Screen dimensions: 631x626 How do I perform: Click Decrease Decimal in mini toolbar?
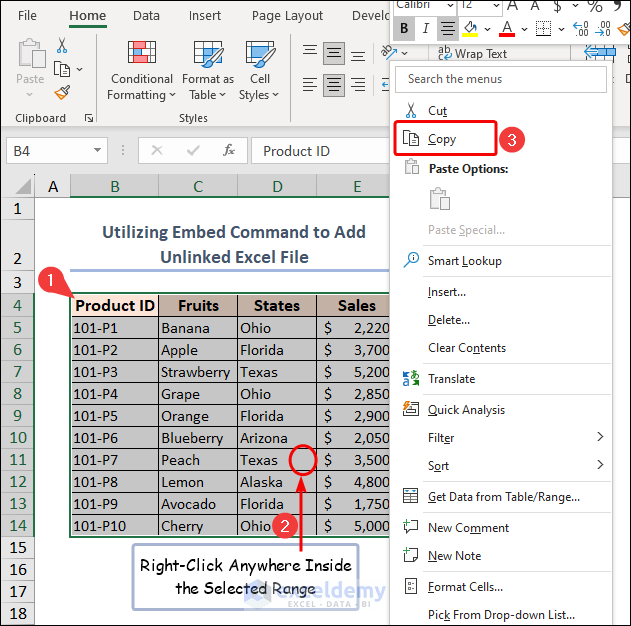(603, 29)
